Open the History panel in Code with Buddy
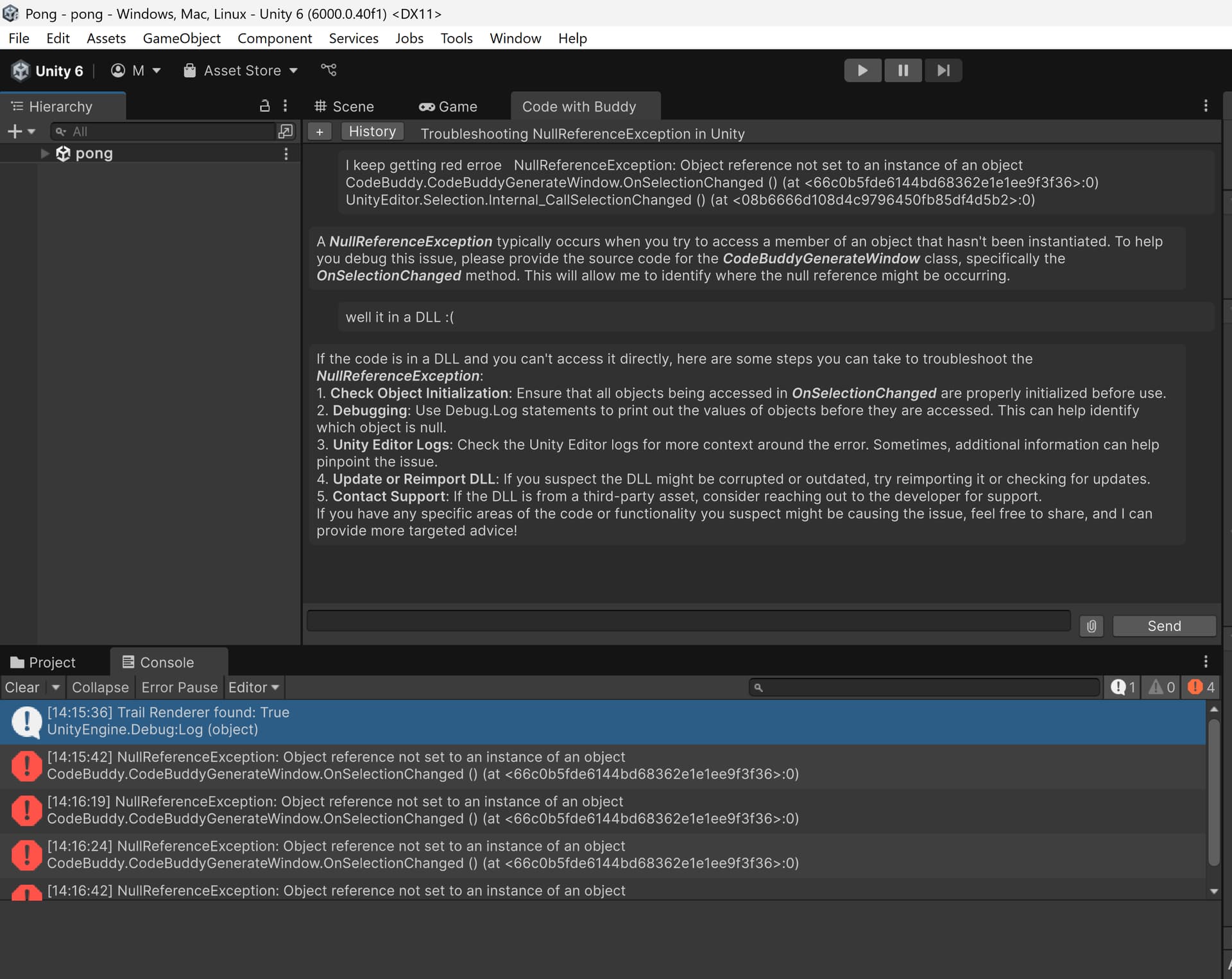 coord(372,131)
